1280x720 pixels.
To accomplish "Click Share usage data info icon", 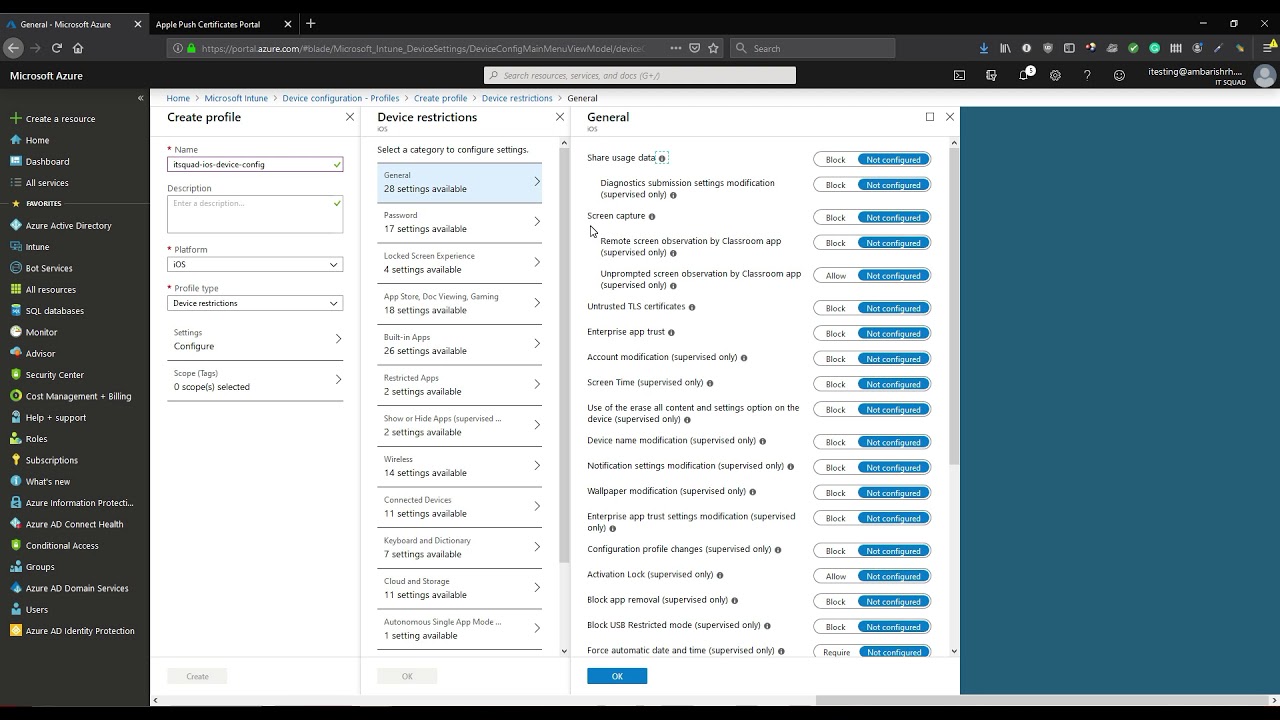I will pyautogui.click(x=662, y=158).
